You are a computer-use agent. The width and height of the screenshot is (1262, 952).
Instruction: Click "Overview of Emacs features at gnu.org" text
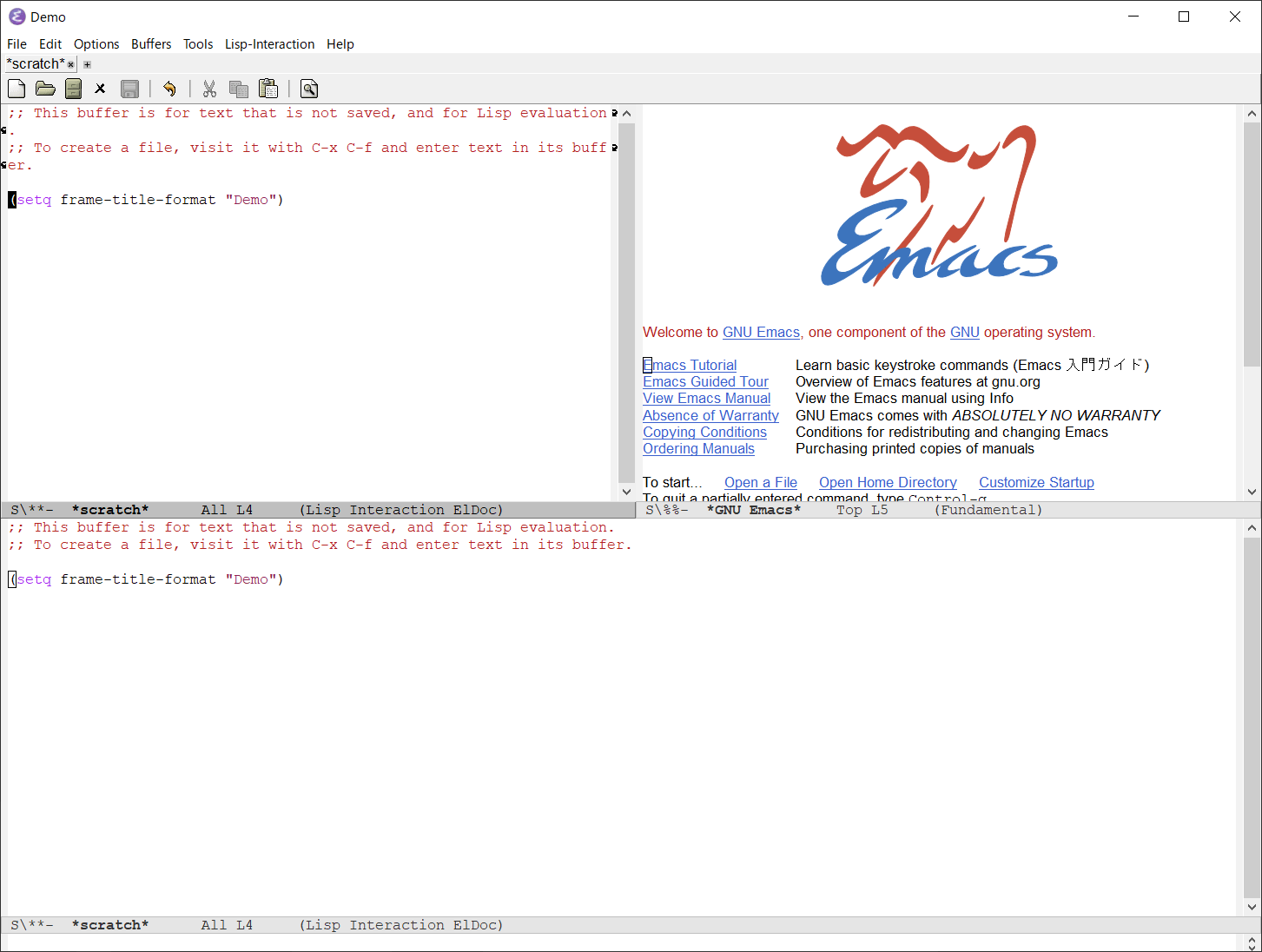tap(918, 382)
